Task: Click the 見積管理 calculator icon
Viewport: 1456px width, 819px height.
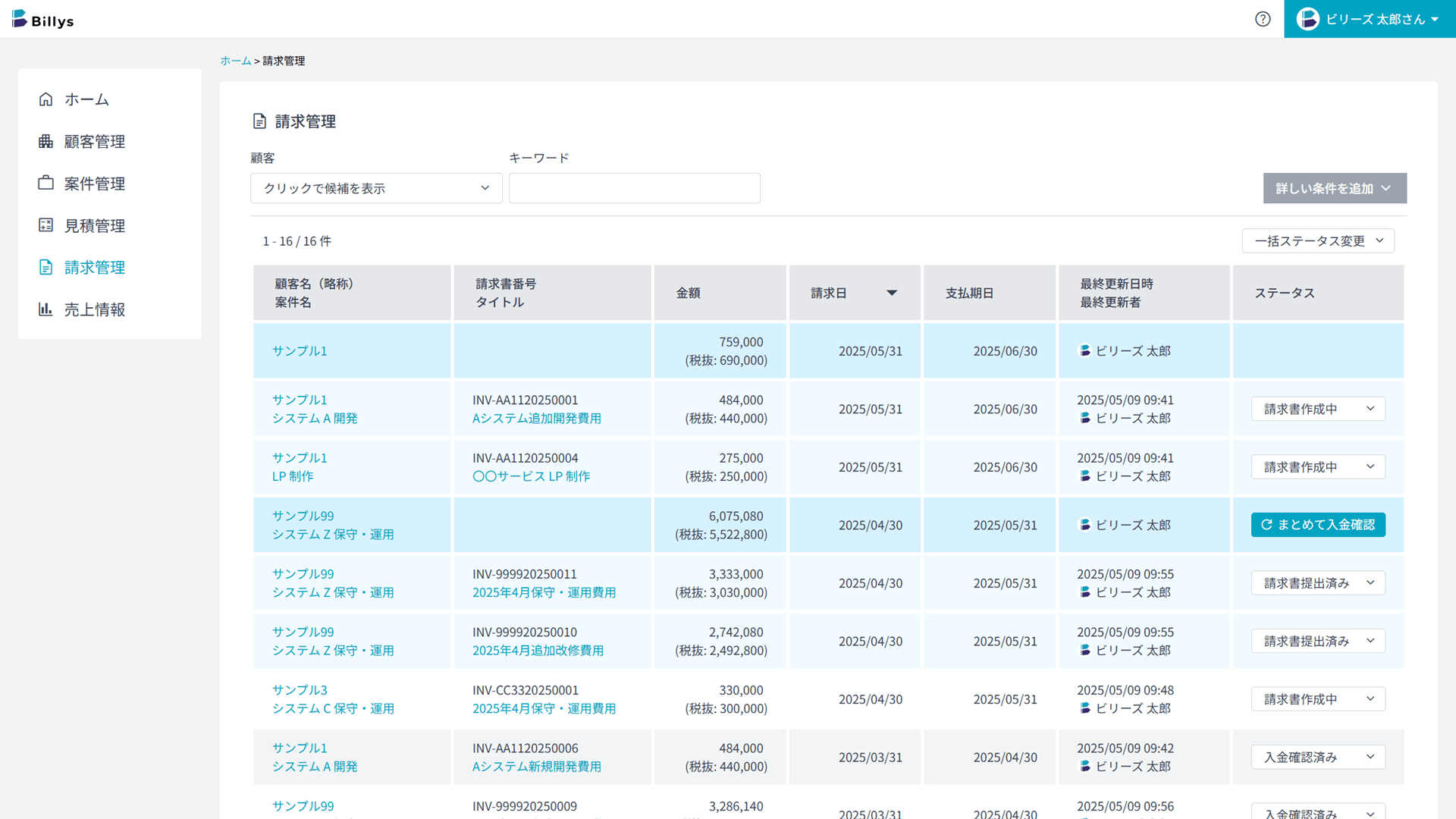Action: click(x=46, y=225)
